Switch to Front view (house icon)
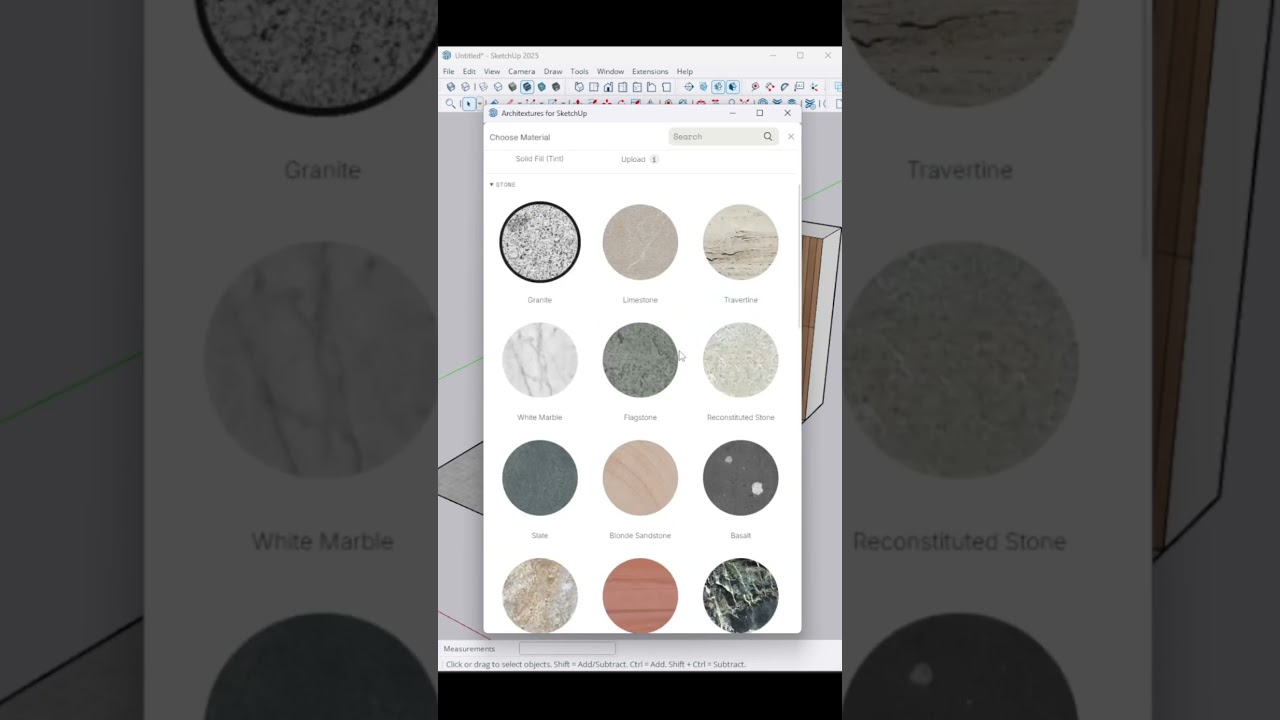Image resolution: width=1280 pixels, height=720 pixels. click(x=608, y=87)
